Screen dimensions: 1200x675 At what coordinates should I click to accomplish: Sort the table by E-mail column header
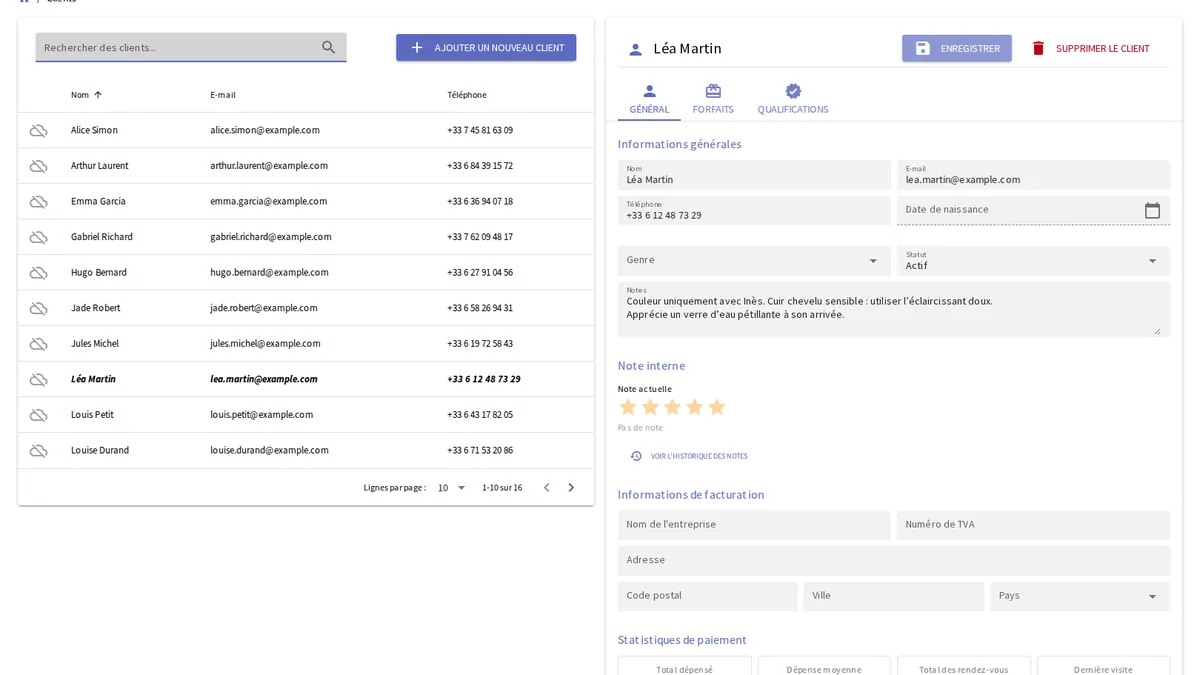click(x=223, y=95)
